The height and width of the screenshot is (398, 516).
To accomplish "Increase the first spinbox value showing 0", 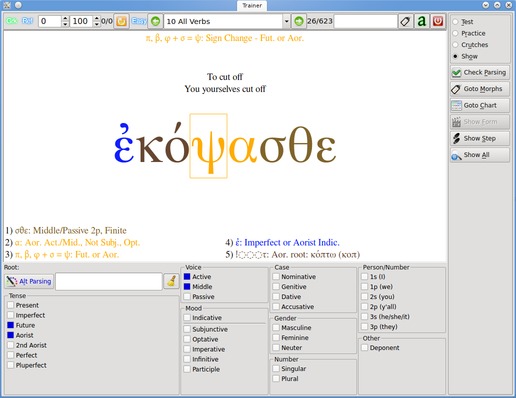I will point(65,18).
